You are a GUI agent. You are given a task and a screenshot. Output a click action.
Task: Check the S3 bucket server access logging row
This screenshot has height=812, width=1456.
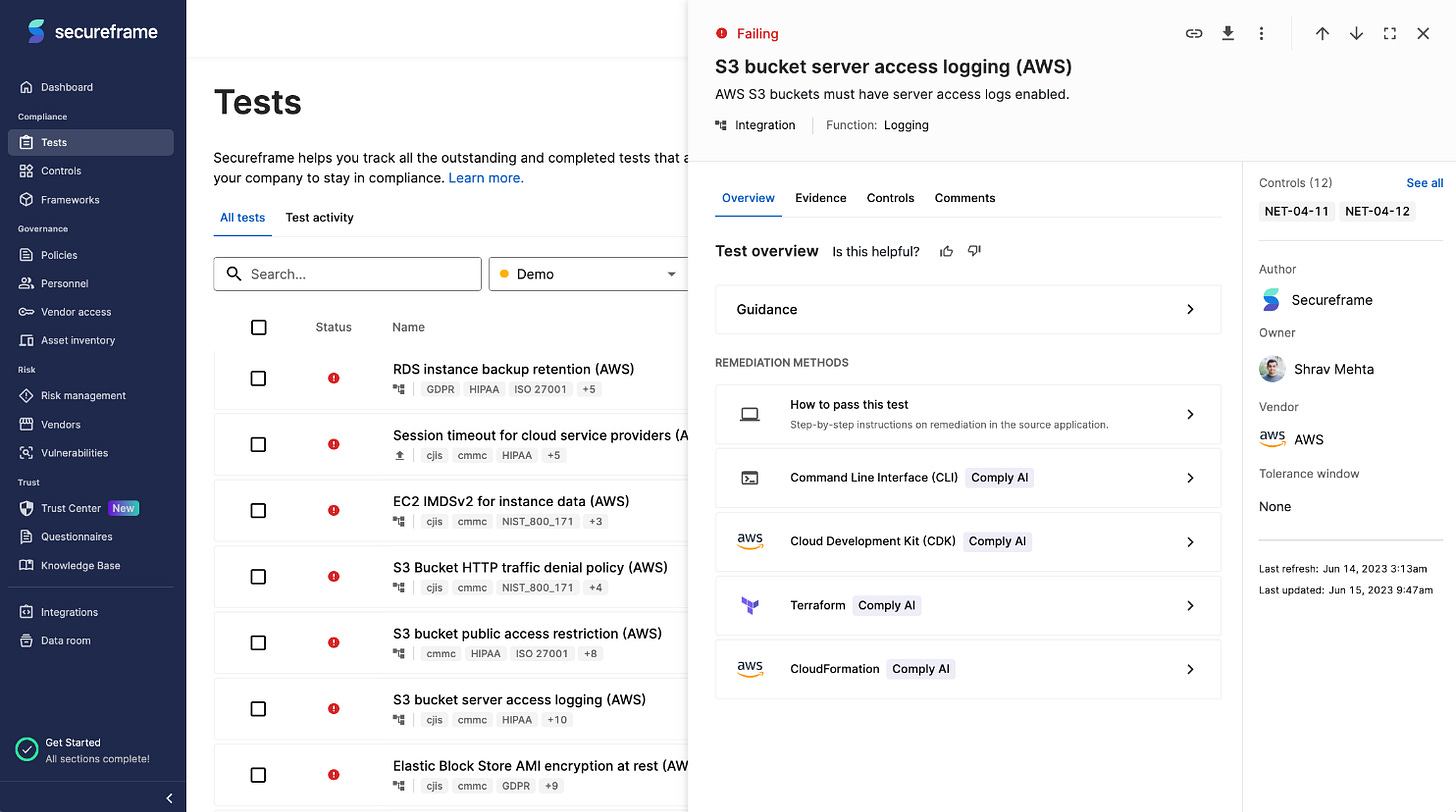pos(258,708)
